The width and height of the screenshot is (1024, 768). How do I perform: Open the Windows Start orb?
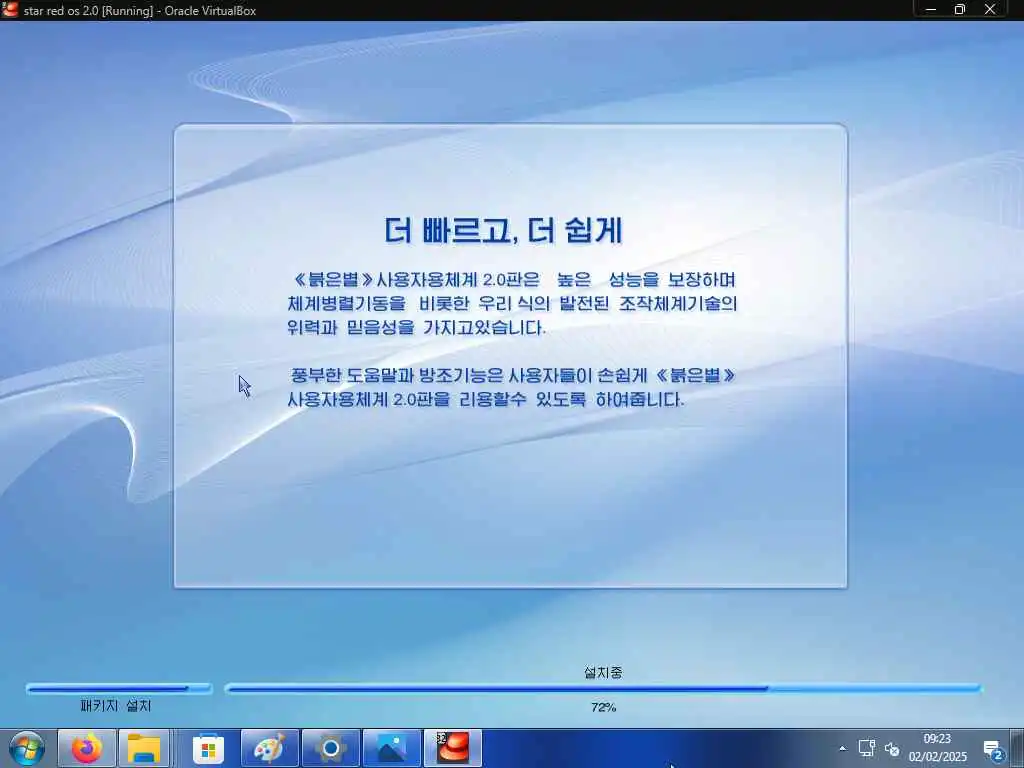[26, 748]
